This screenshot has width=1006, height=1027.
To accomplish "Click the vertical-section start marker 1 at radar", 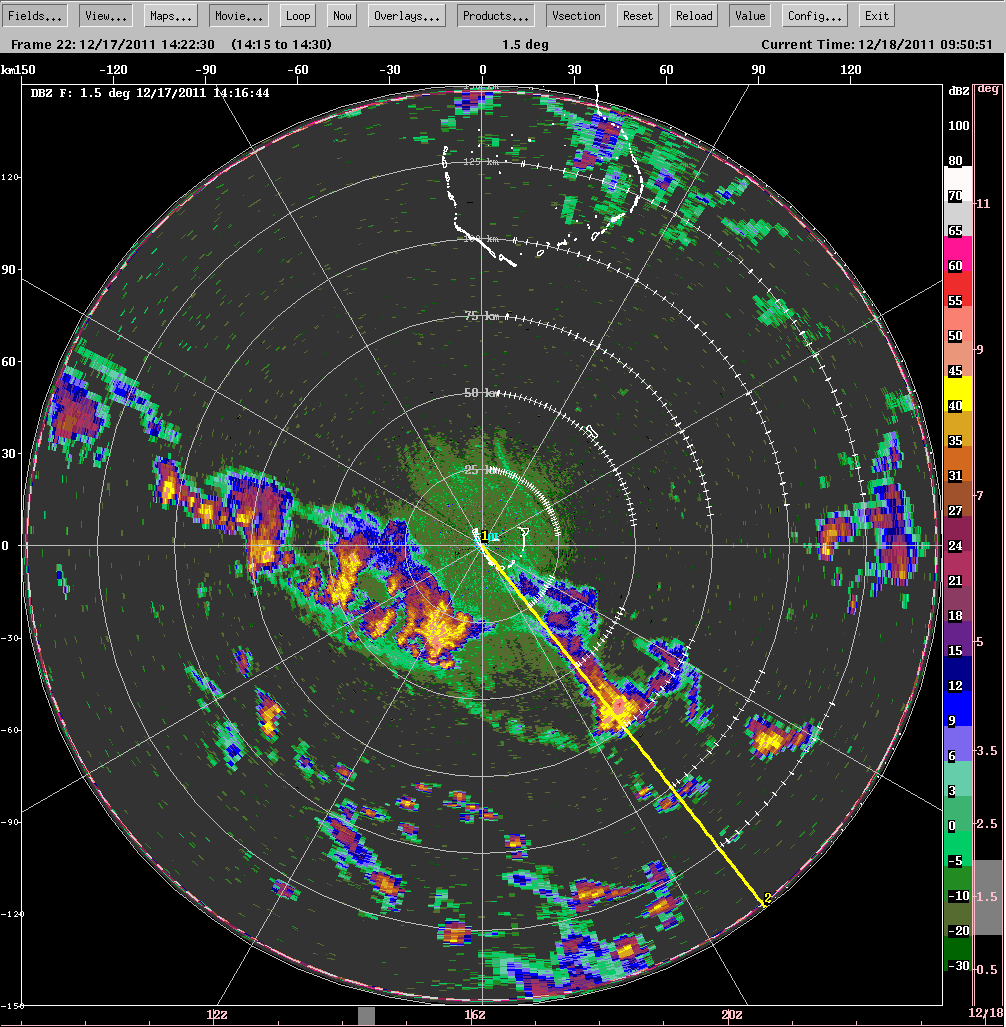I will 485,536.
